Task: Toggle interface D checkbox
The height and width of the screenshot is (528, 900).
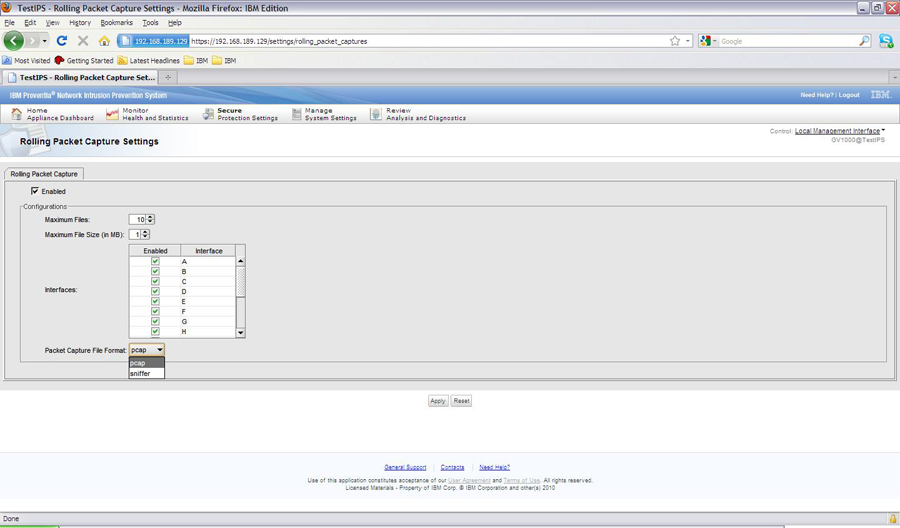Action: click(x=155, y=291)
